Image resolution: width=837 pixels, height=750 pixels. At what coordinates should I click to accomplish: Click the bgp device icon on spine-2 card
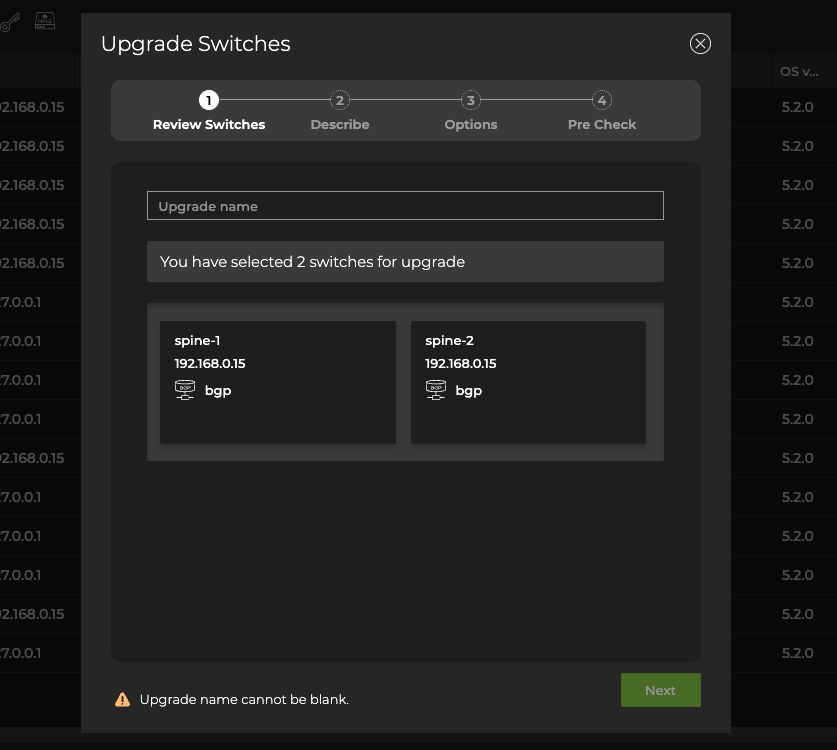tap(435, 390)
